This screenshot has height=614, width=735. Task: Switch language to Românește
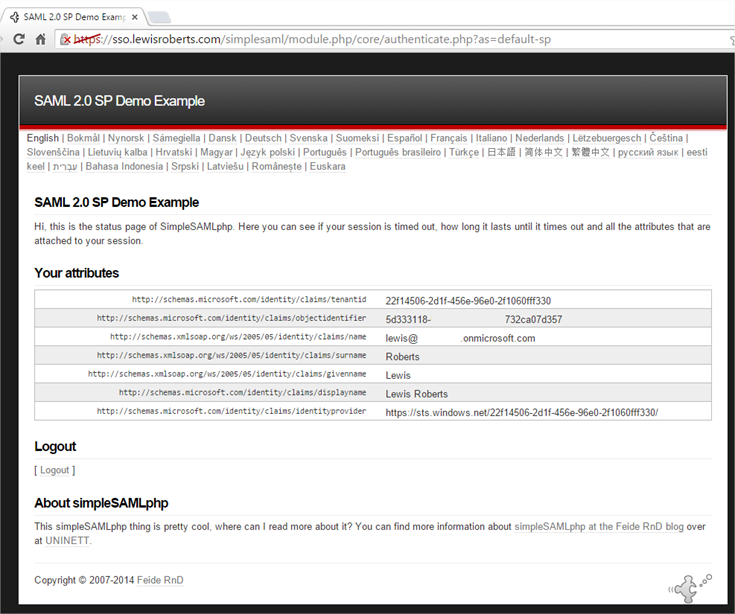point(277,166)
